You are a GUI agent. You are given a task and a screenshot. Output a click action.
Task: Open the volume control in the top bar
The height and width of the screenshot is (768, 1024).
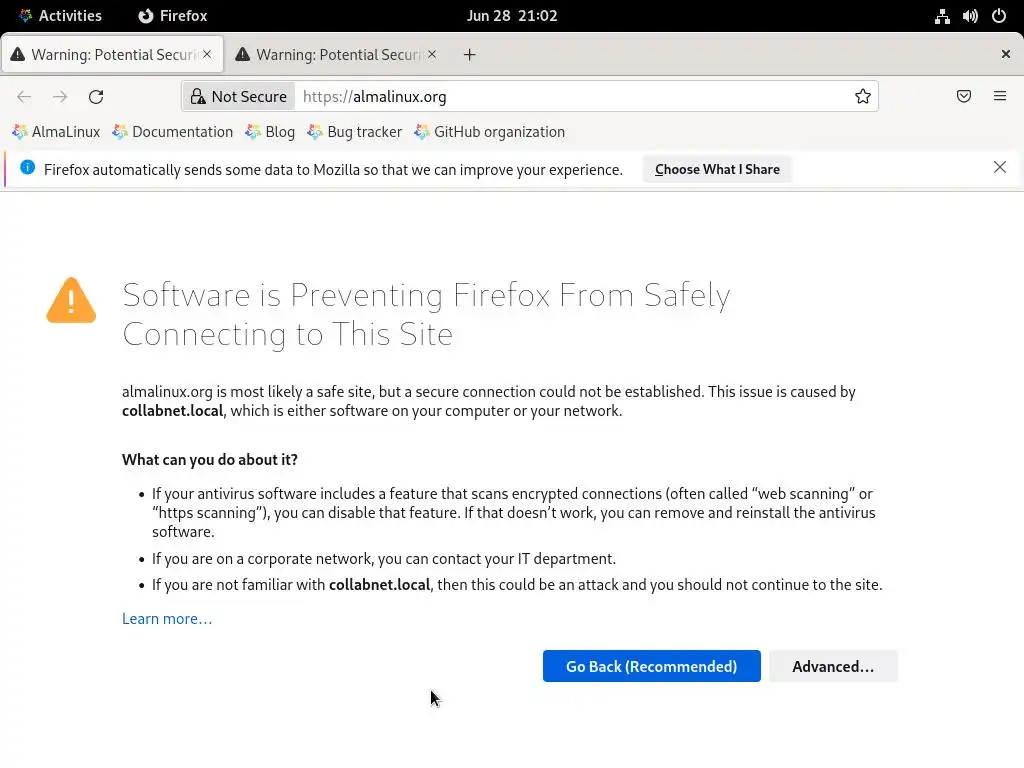[970, 16]
